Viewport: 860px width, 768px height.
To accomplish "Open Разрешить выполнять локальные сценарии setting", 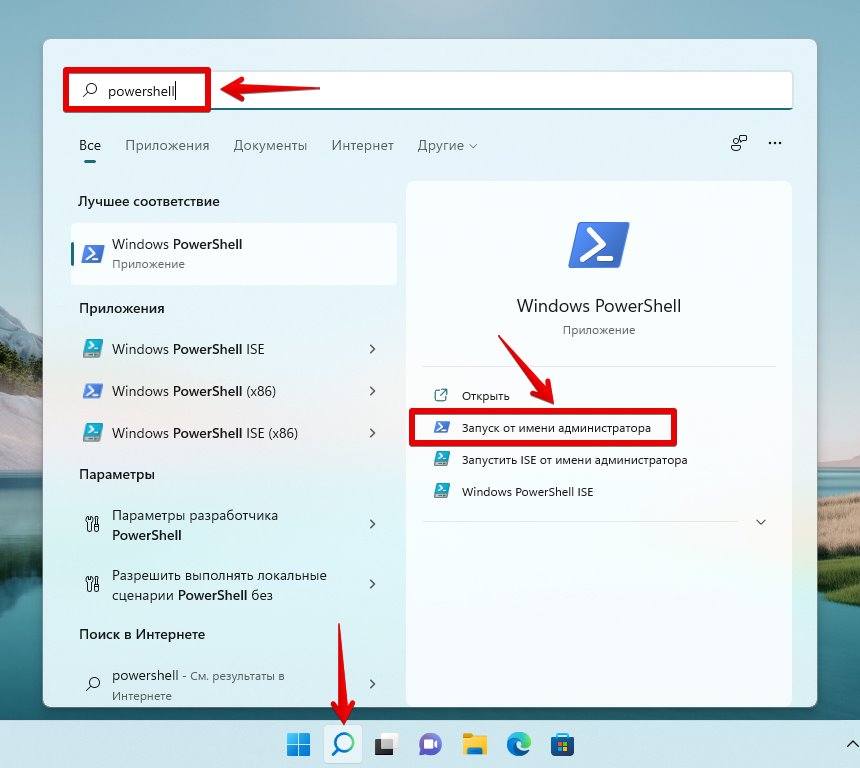I will tap(234, 585).
